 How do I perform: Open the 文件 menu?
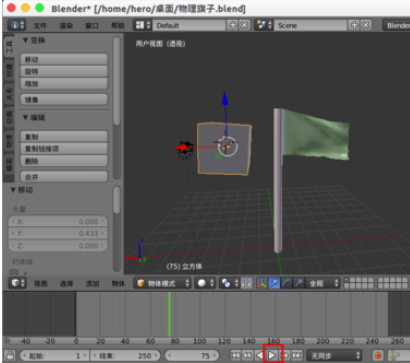pyautogui.click(x=40, y=26)
